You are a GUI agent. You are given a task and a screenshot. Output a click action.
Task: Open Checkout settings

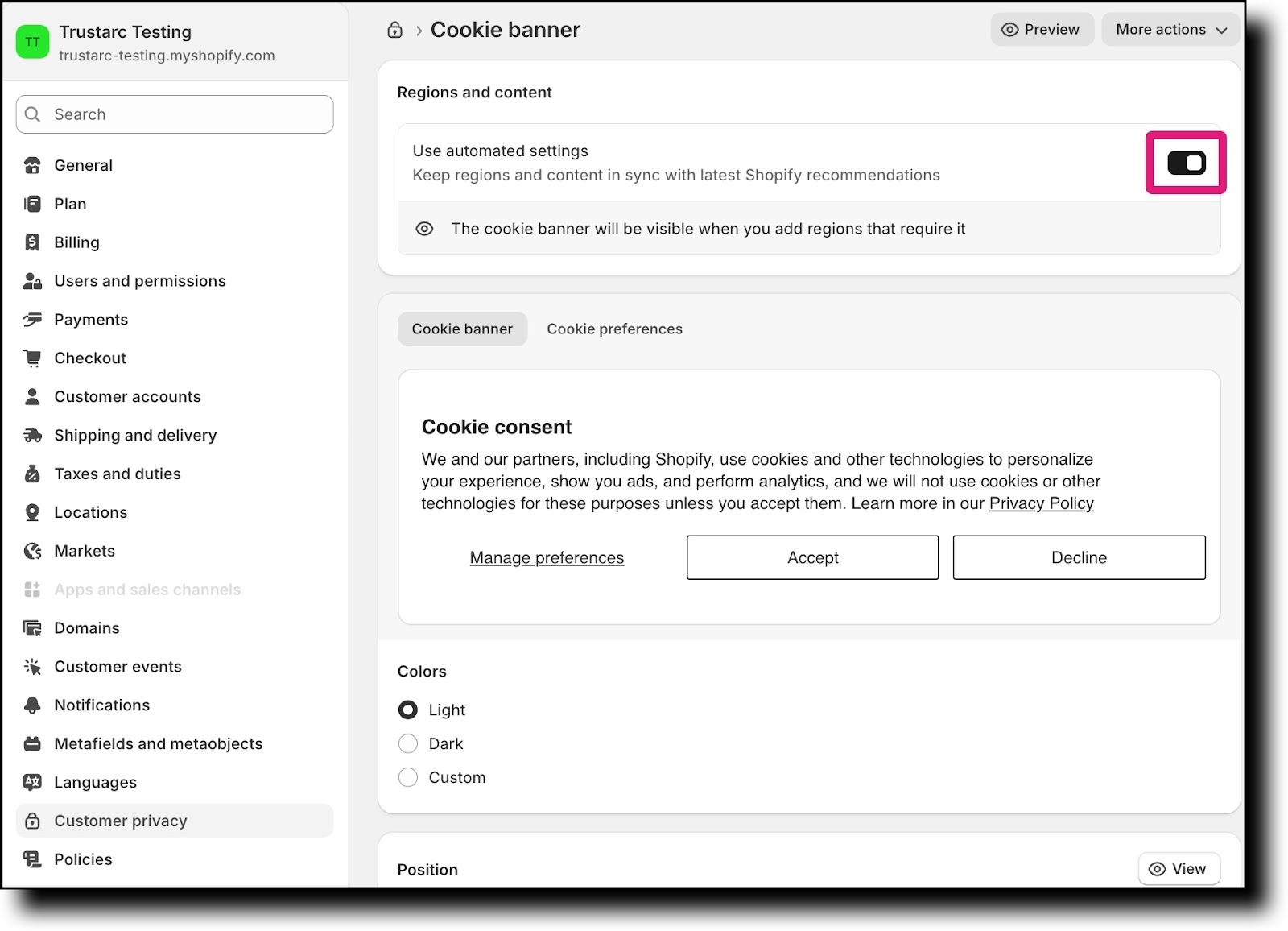pos(175,358)
